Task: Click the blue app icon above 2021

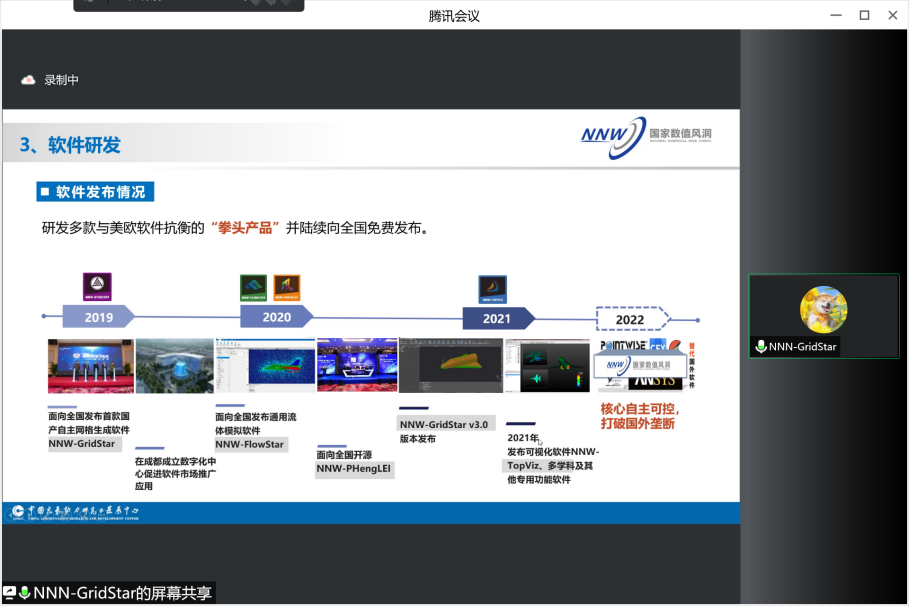Action: (x=492, y=289)
